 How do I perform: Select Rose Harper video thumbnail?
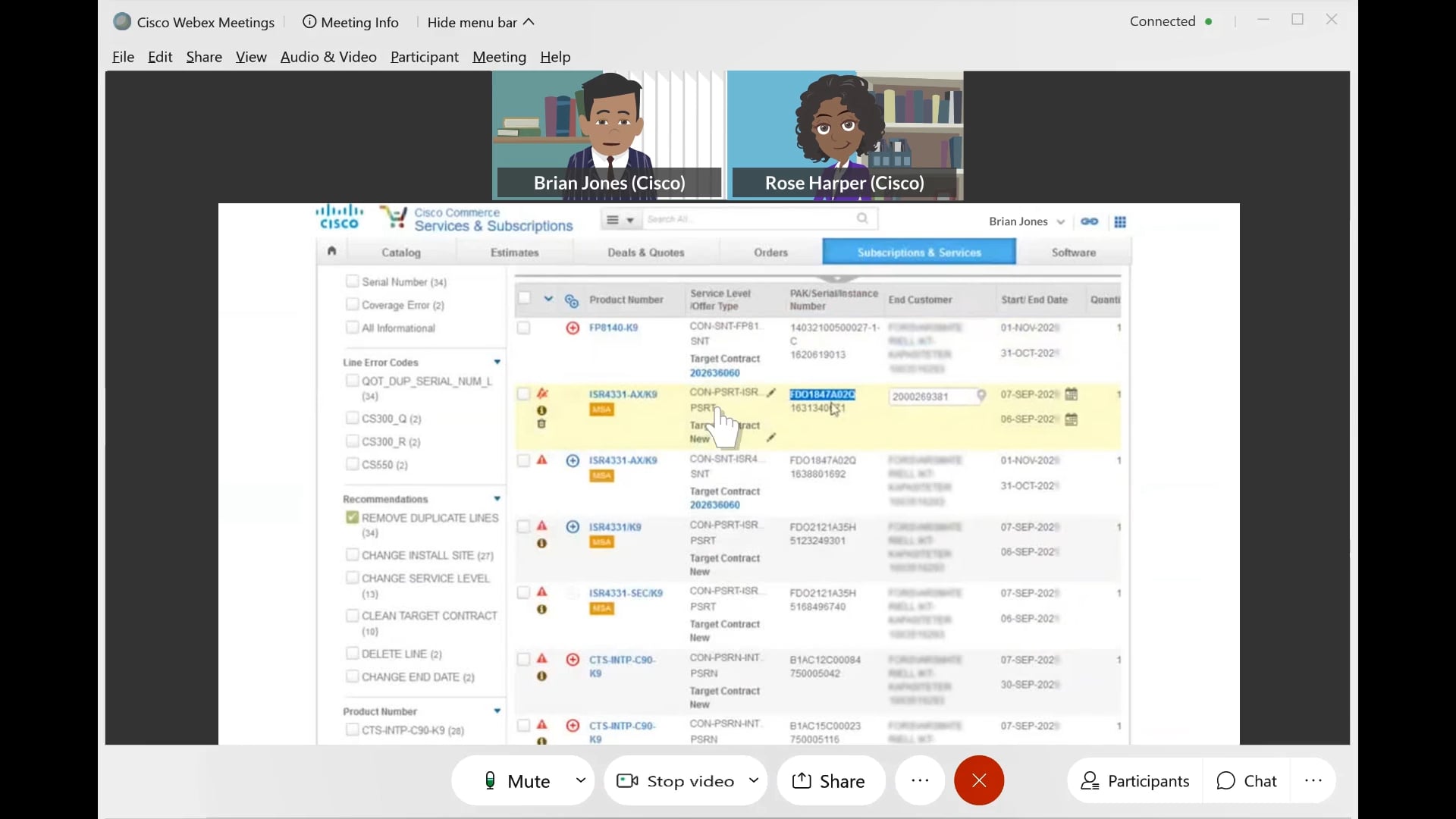(x=846, y=136)
